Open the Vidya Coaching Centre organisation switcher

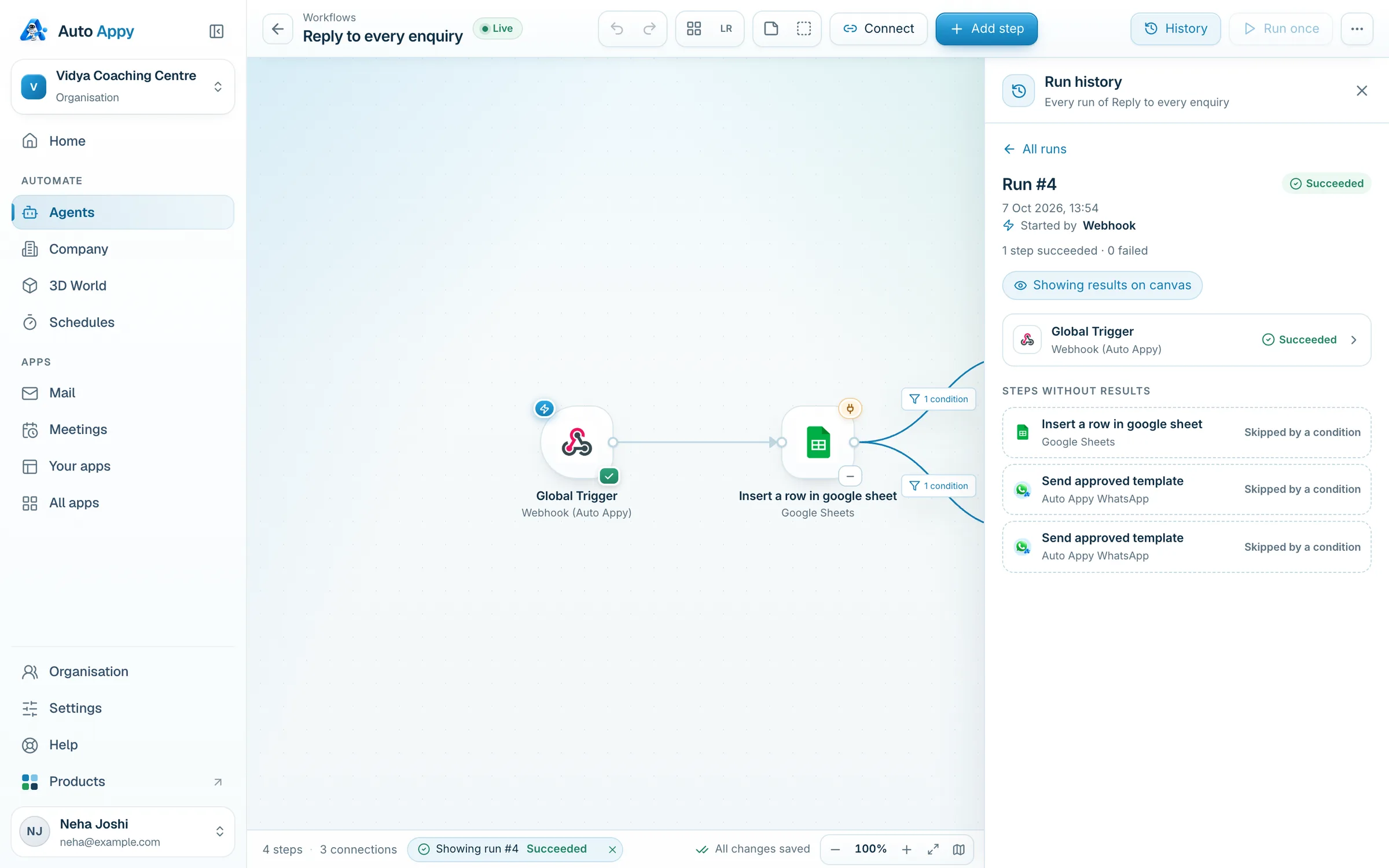123,87
